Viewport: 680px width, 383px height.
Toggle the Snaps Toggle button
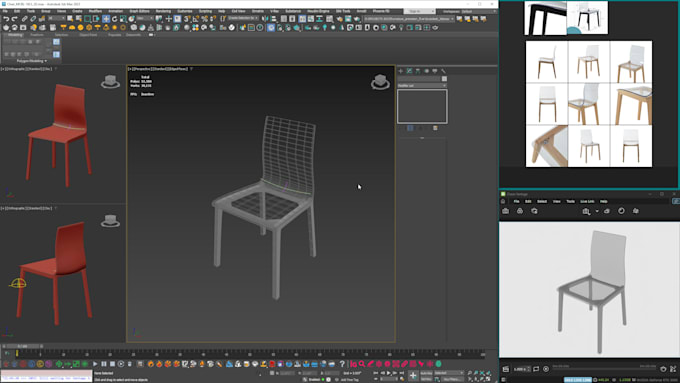pyautogui.click(x=187, y=19)
